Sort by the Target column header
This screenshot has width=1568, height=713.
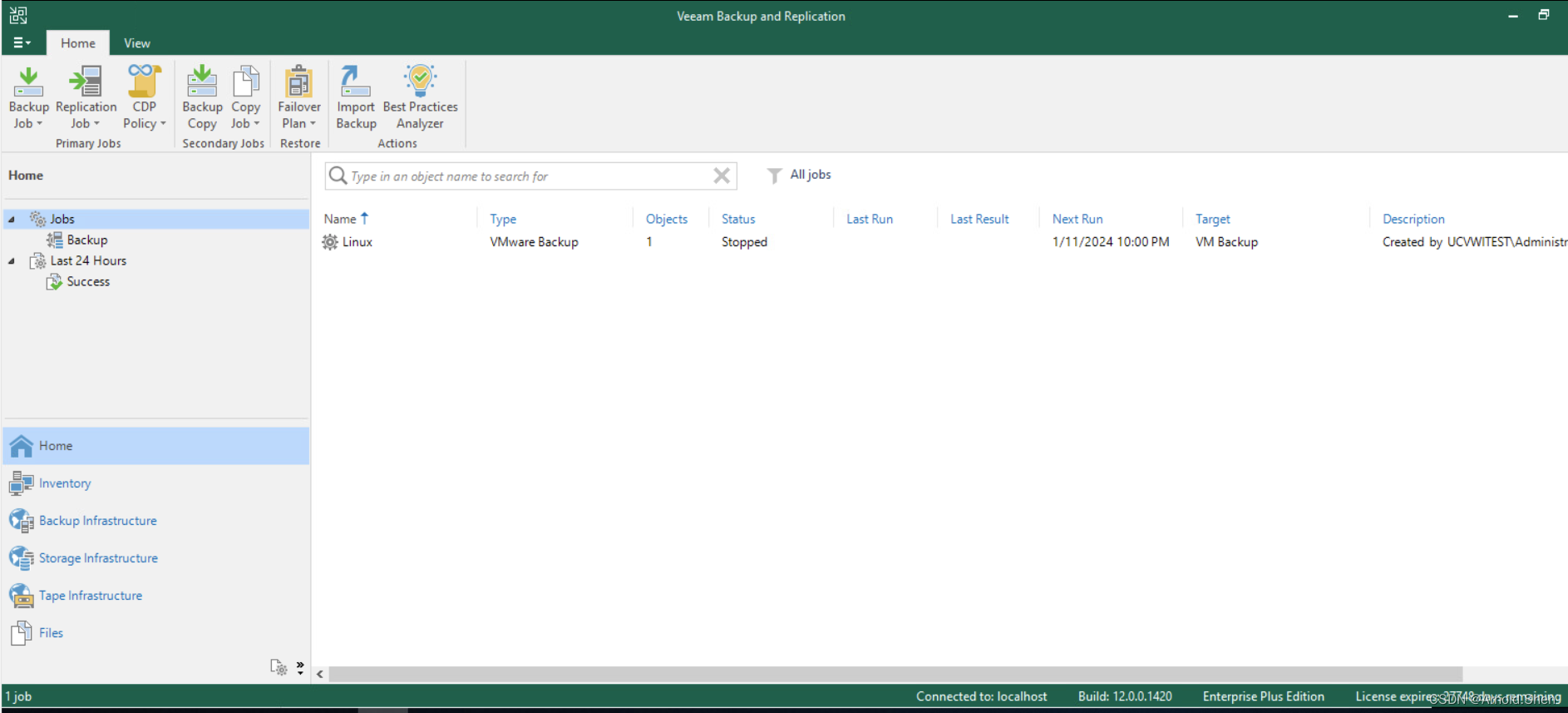tap(1212, 219)
